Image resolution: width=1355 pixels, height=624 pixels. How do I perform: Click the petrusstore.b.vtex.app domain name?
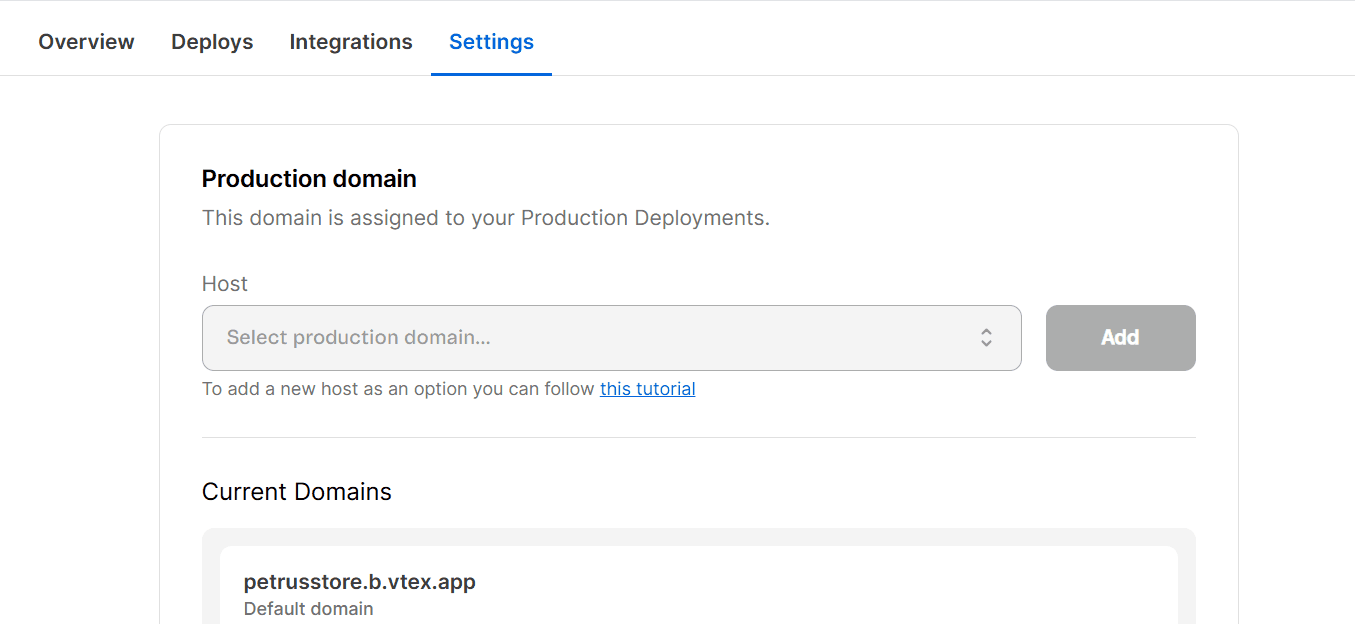tap(359, 582)
